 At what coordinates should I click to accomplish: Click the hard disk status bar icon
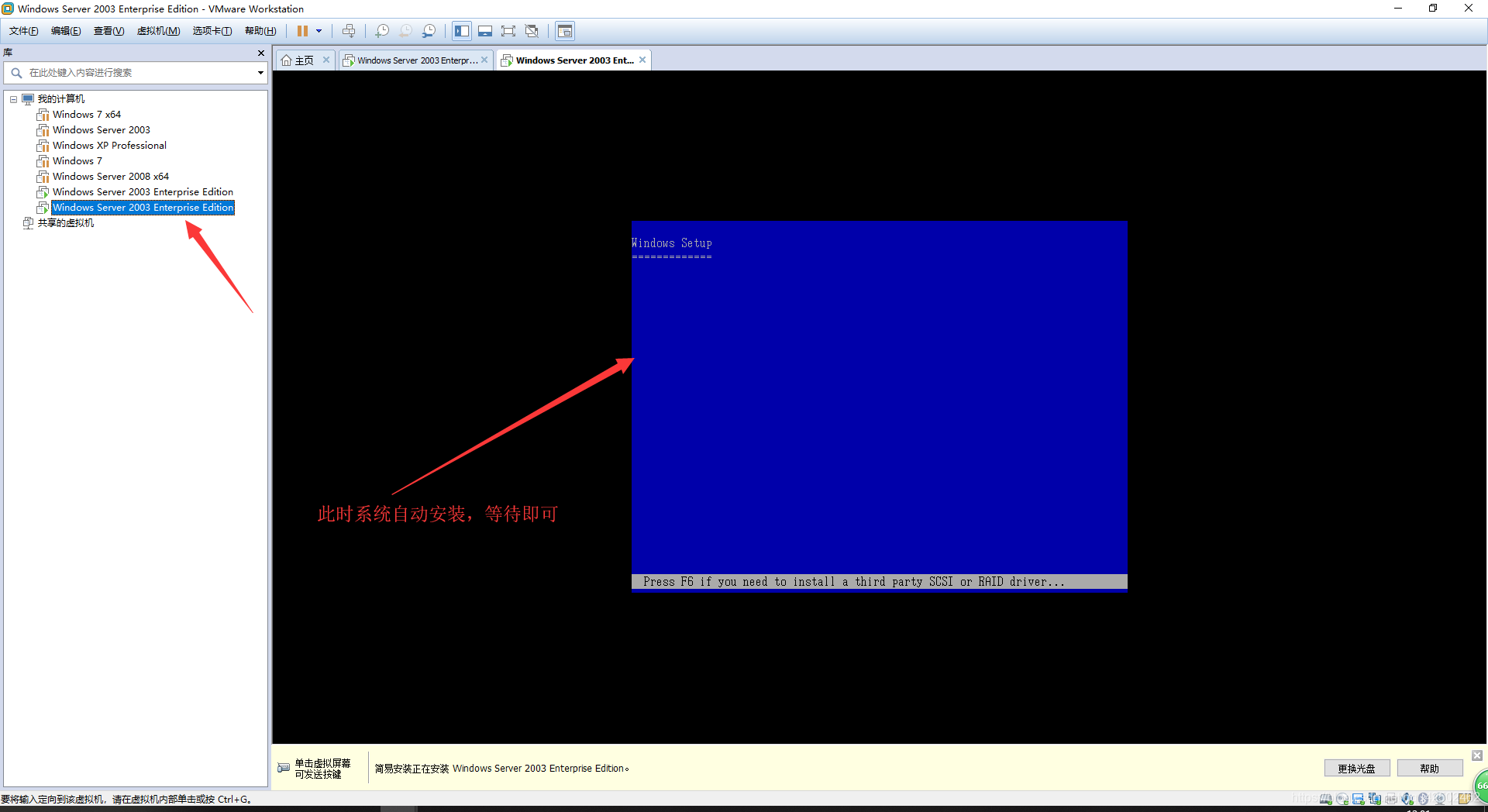click(1326, 799)
